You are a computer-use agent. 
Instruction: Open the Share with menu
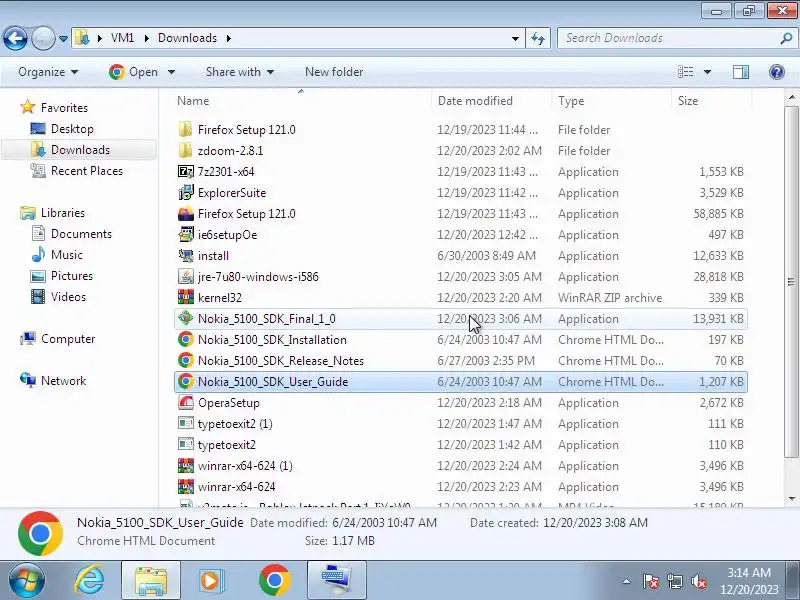tap(240, 72)
